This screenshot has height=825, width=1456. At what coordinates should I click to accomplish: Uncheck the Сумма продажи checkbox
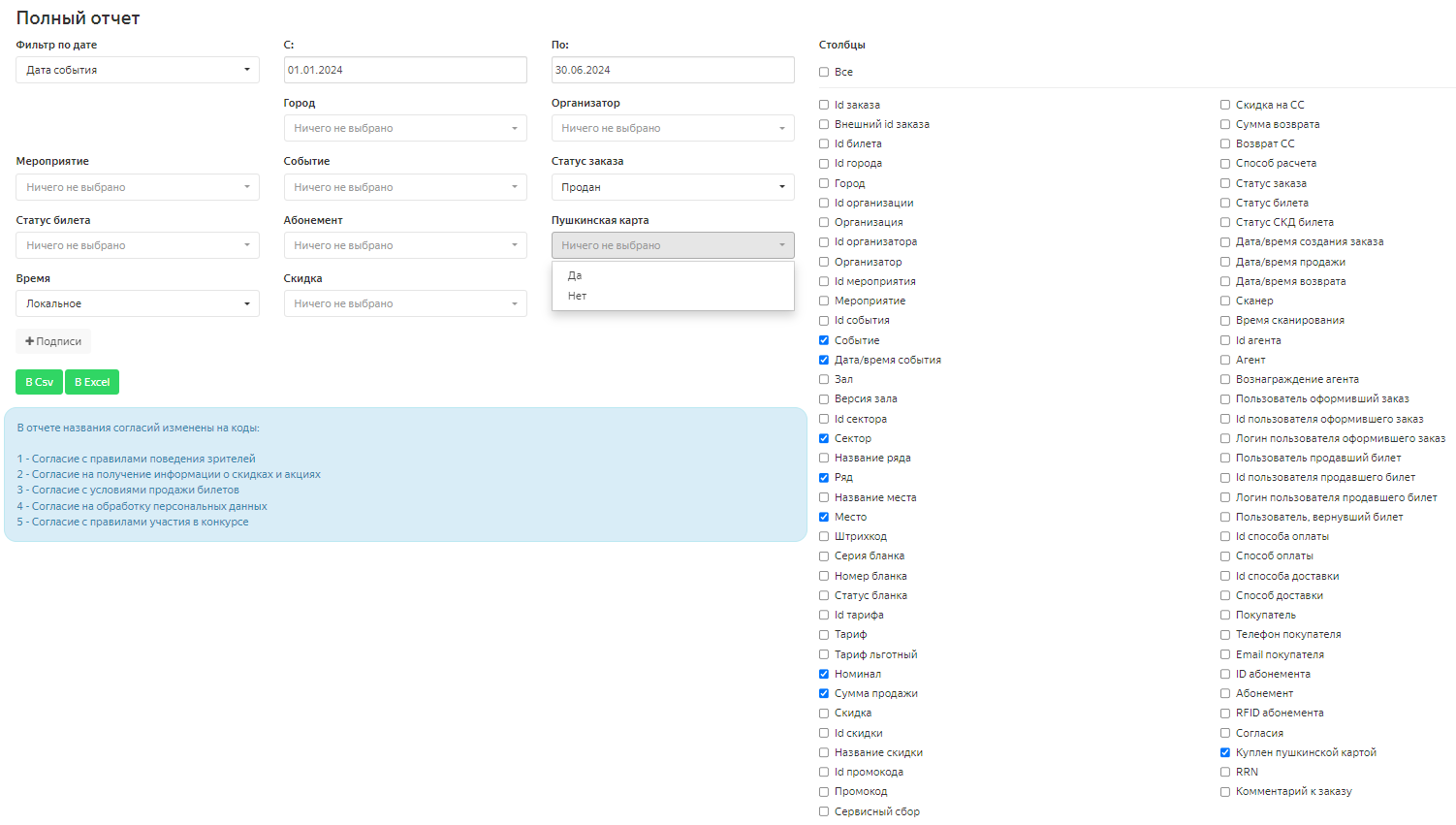click(x=824, y=693)
